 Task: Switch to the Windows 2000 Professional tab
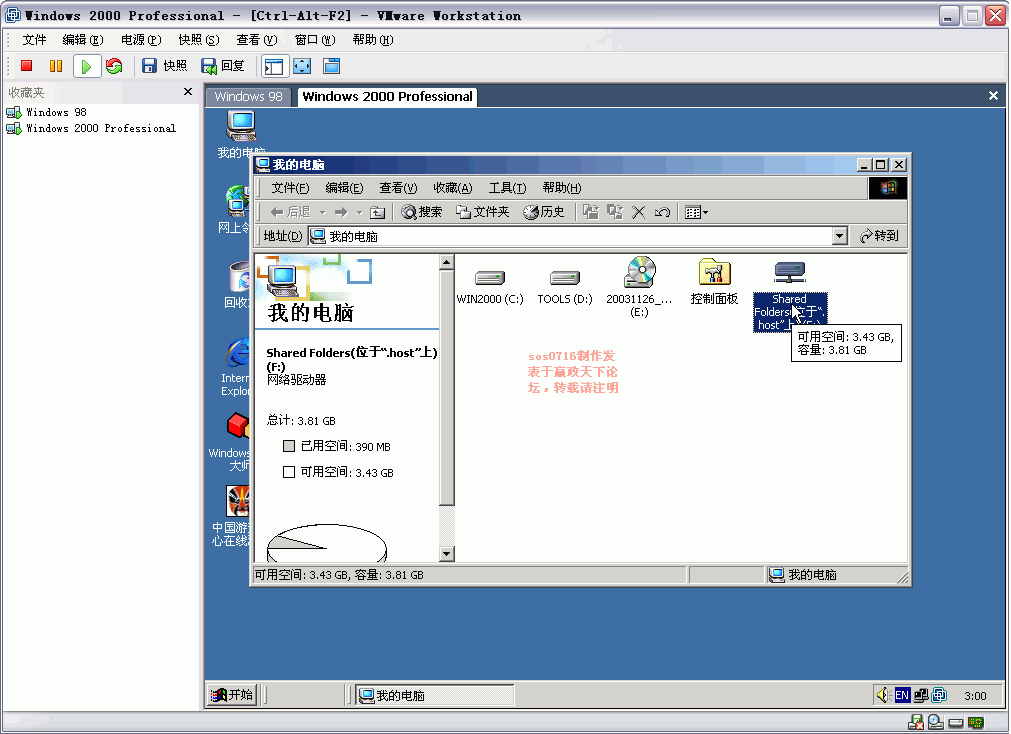coord(387,97)
